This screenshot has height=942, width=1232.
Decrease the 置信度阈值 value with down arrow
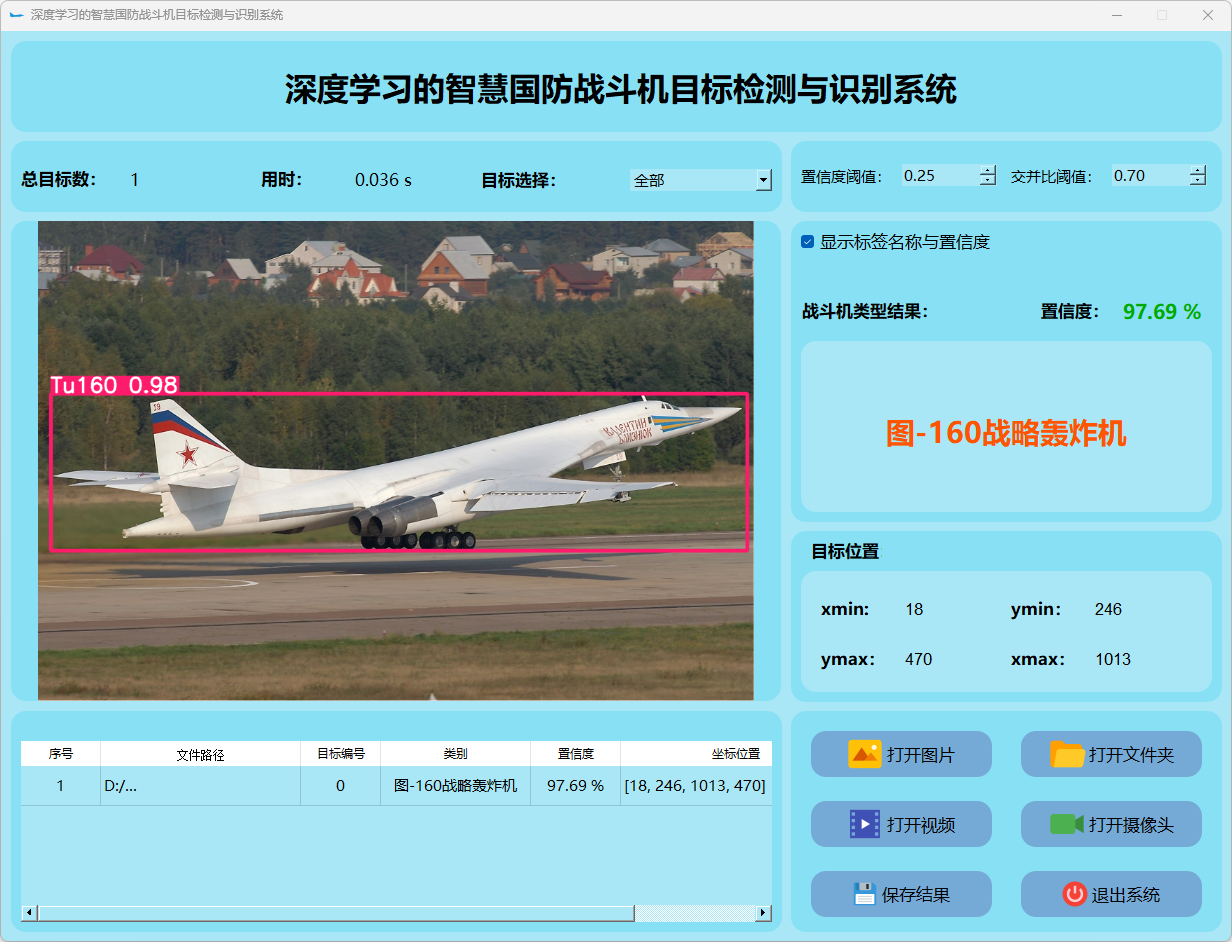(988, 181)
